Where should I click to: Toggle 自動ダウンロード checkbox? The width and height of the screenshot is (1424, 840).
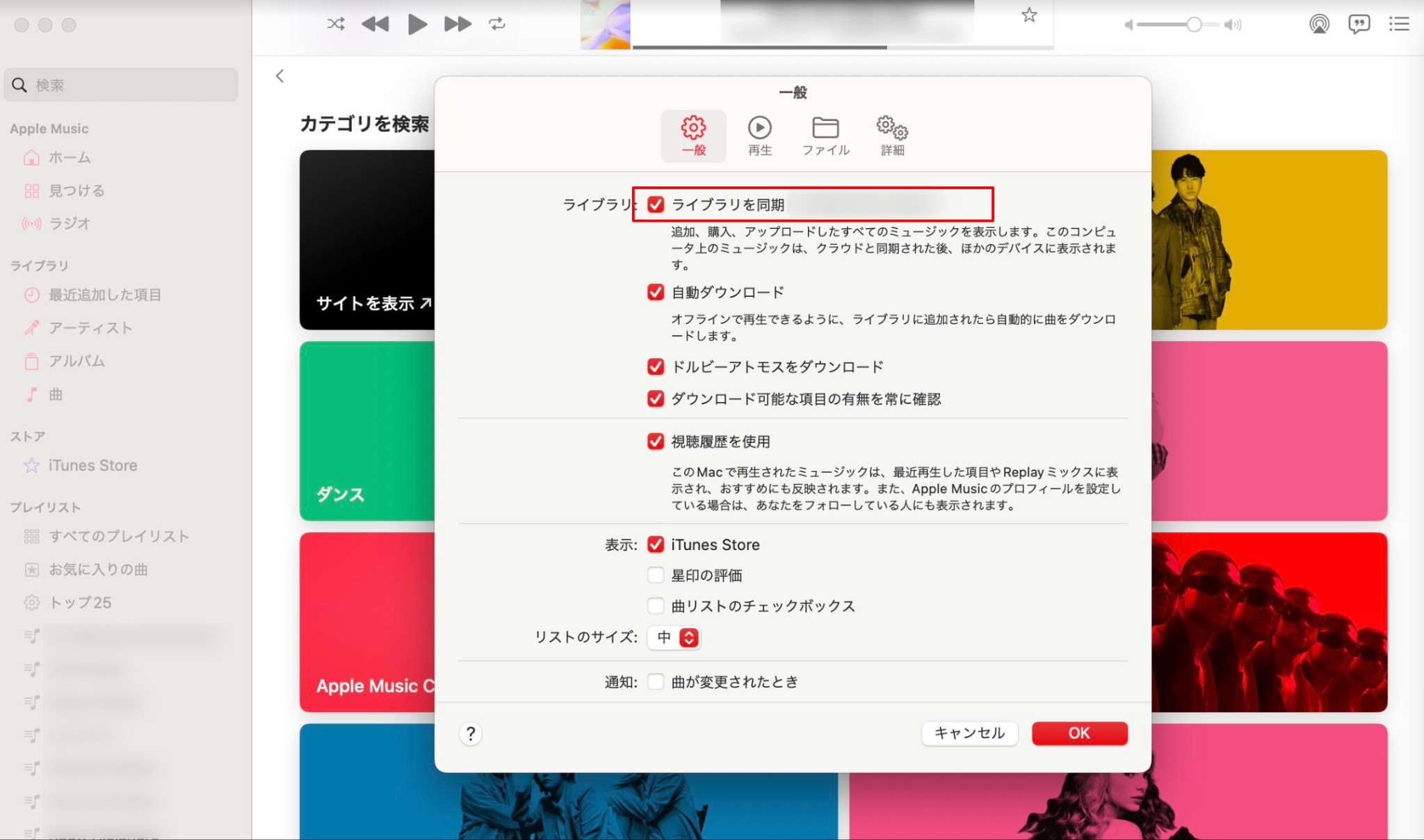pyautogui.click(x=656, y=292)
